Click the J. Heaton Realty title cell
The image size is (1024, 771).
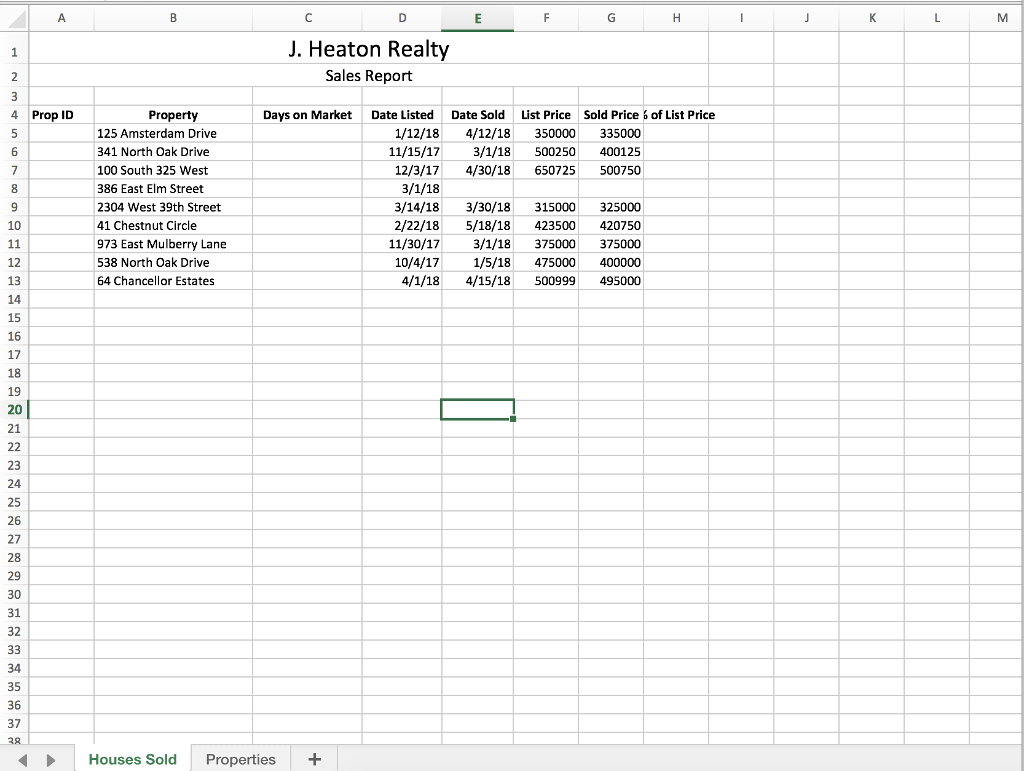(368, 50)
